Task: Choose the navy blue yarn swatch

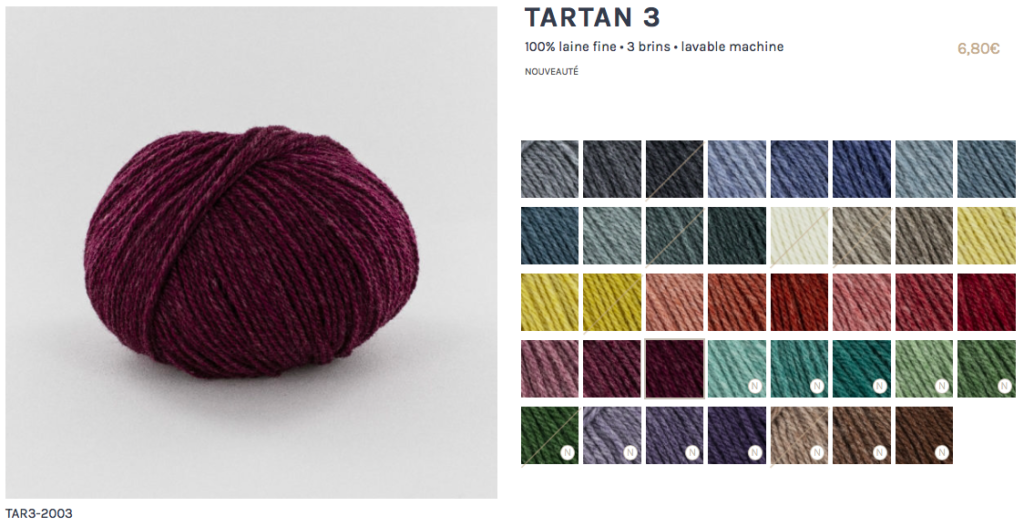Action: 861,168
